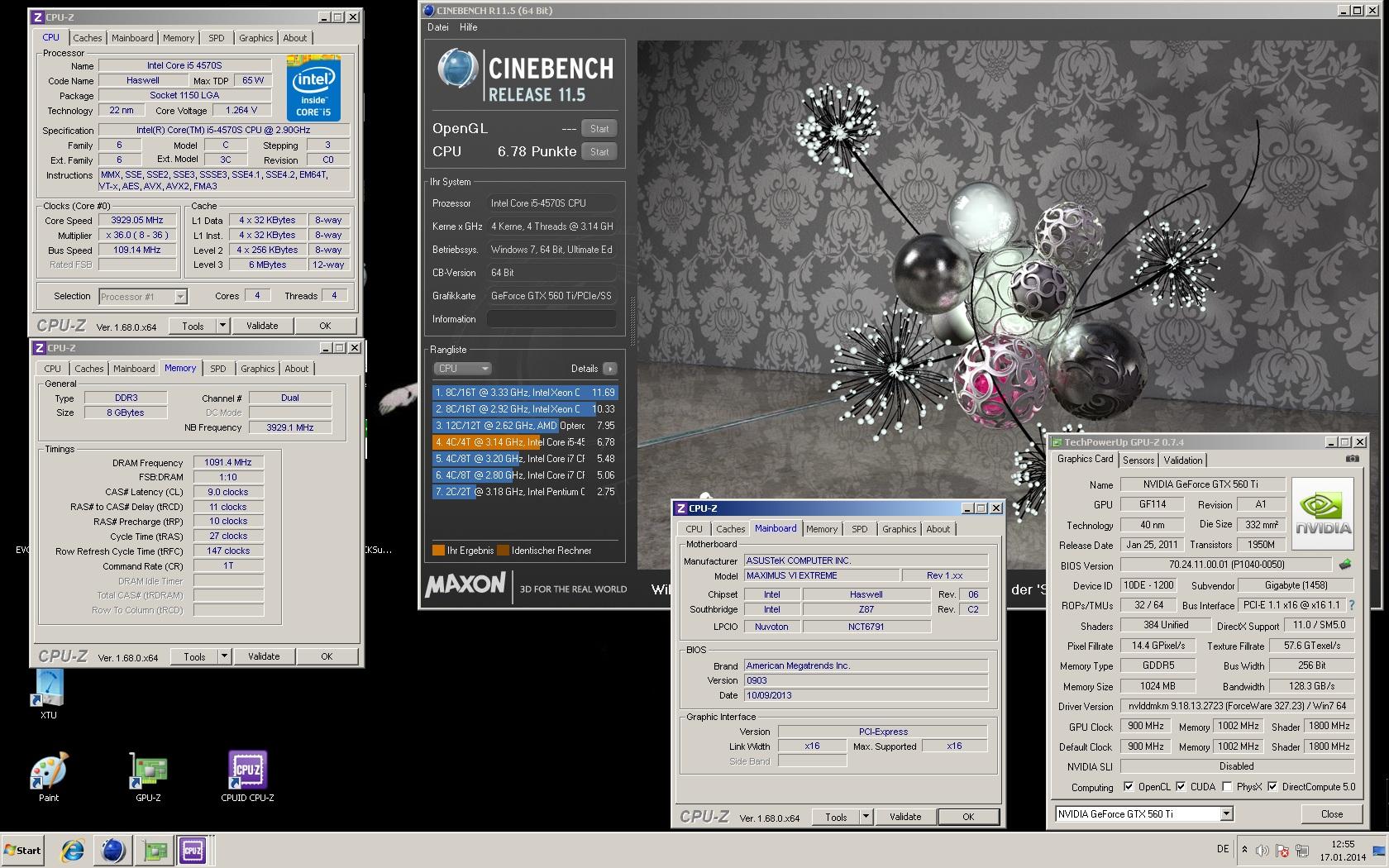Click the GPU-Z screenshot camera icon

coord(1353,458)
